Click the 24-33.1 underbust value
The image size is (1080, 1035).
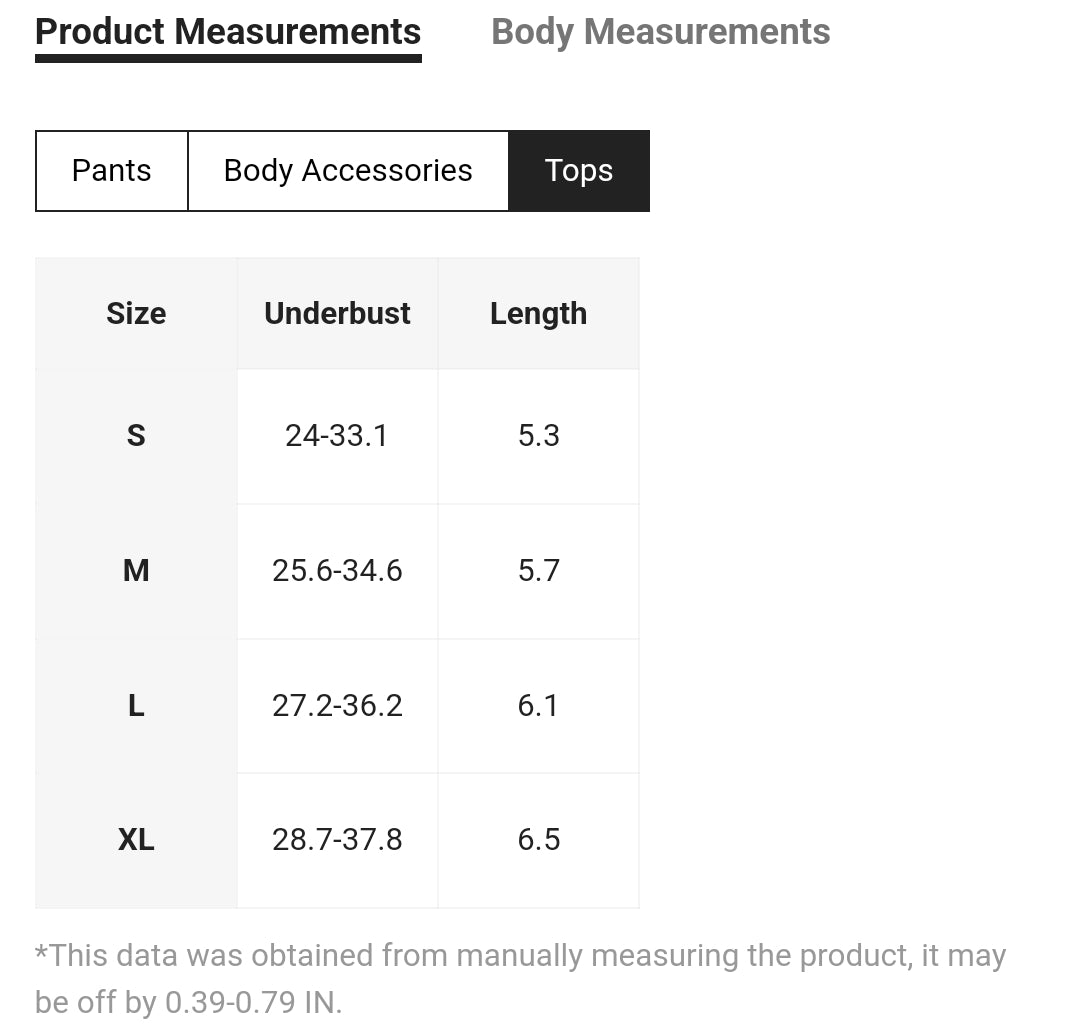(337, 435)
